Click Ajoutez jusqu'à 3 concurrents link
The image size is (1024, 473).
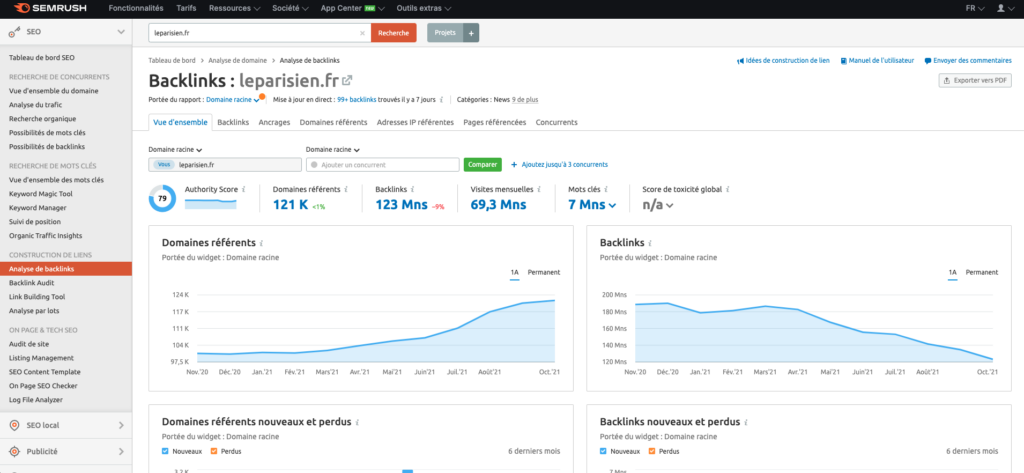coord(559,165)
